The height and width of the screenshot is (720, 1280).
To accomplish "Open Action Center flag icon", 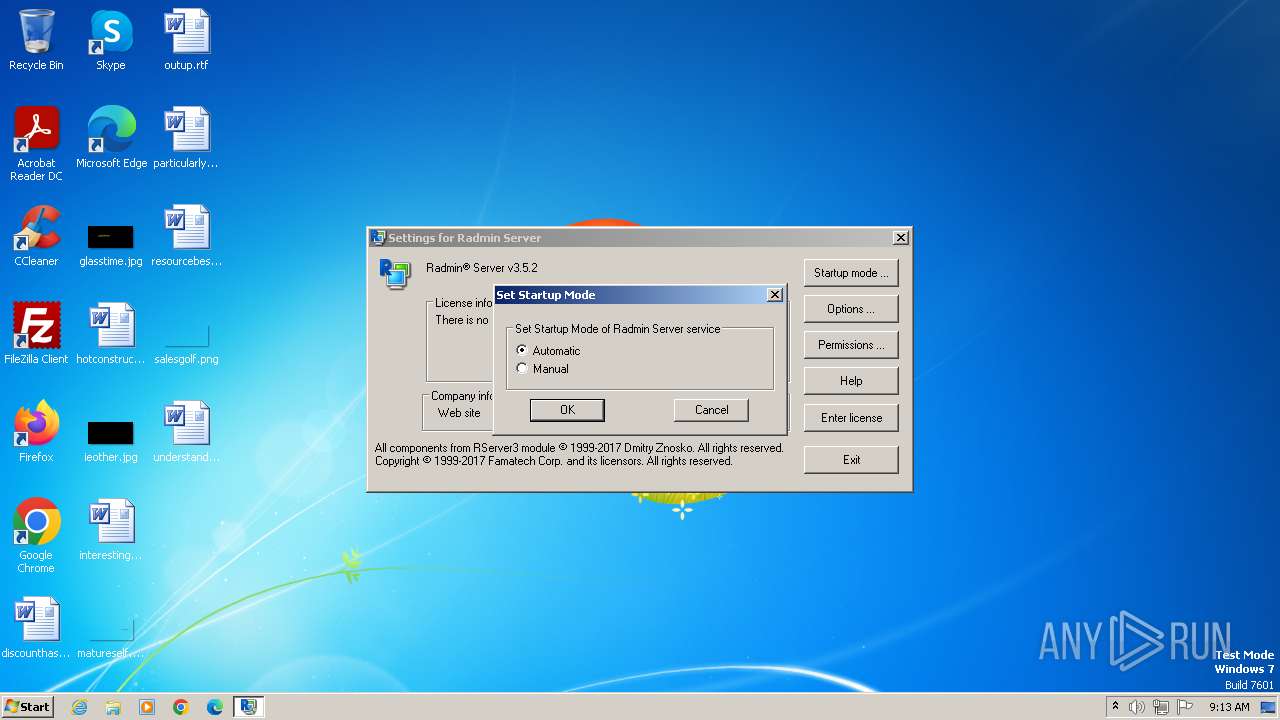I will [x=1185, y=707].
